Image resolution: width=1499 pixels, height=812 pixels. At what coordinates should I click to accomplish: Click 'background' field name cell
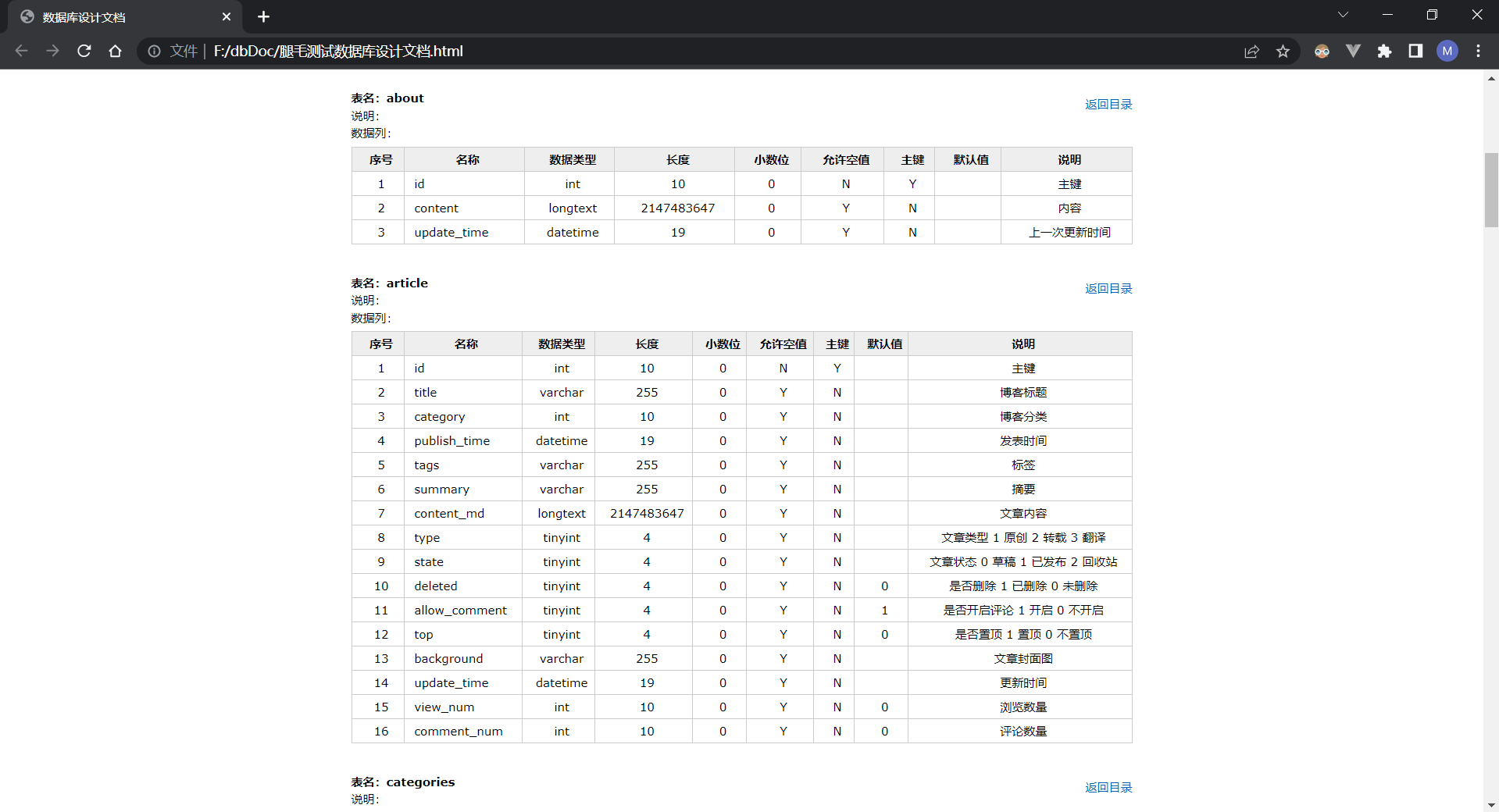[463, 658]
